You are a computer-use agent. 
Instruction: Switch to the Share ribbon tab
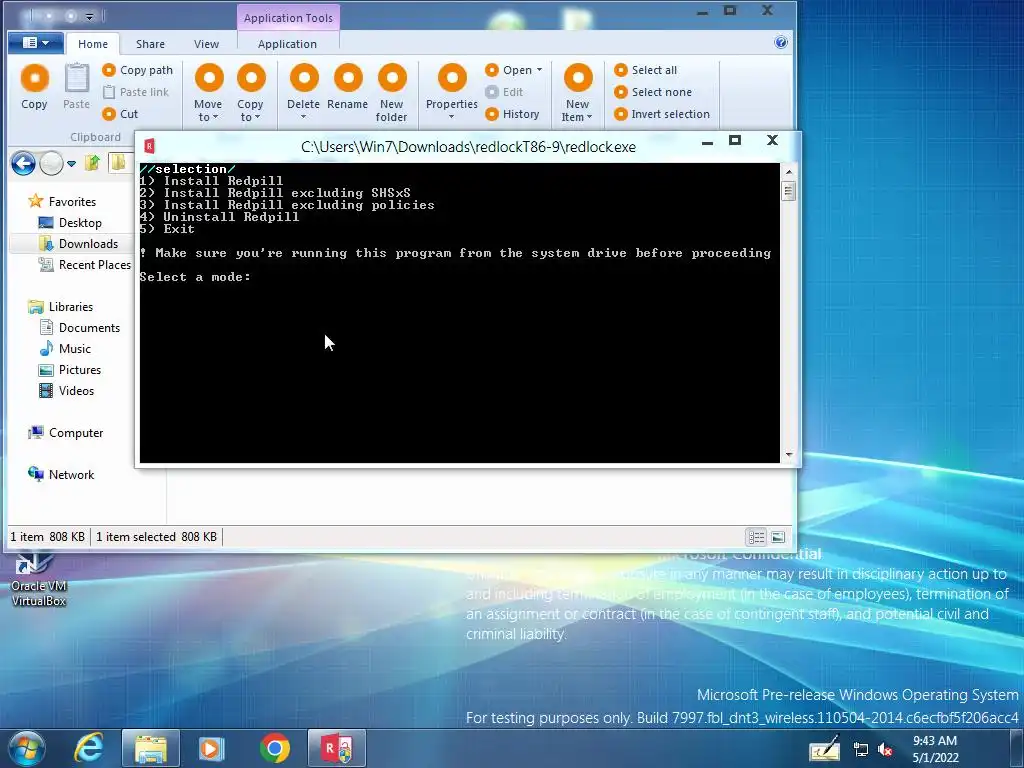click(x=150, y=44)
